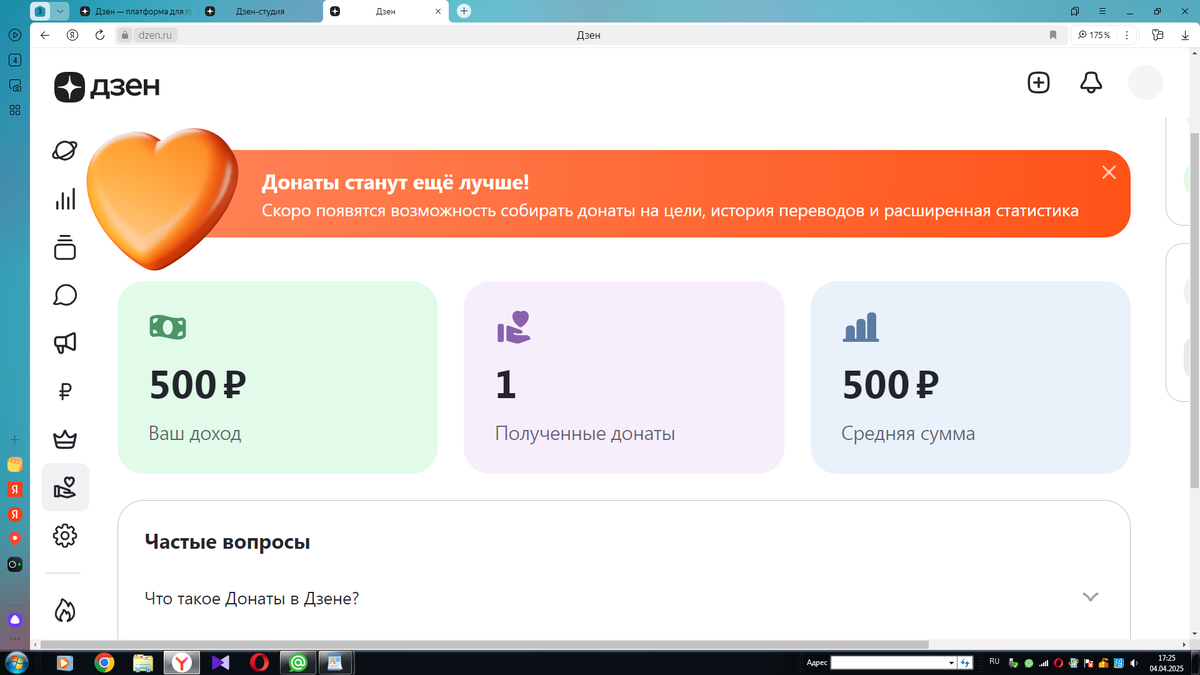Expand "Что такое Донаты в Дзене?" question
The width and height of the screenshot is (1200, 675).
(623, 598)
